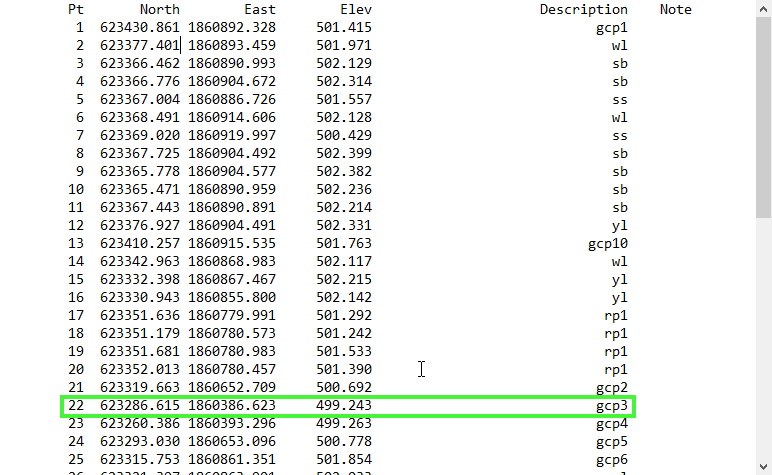Click the scrollbar up arrow
The width and height of the screenshot is (772, 475).
[763, 8]
